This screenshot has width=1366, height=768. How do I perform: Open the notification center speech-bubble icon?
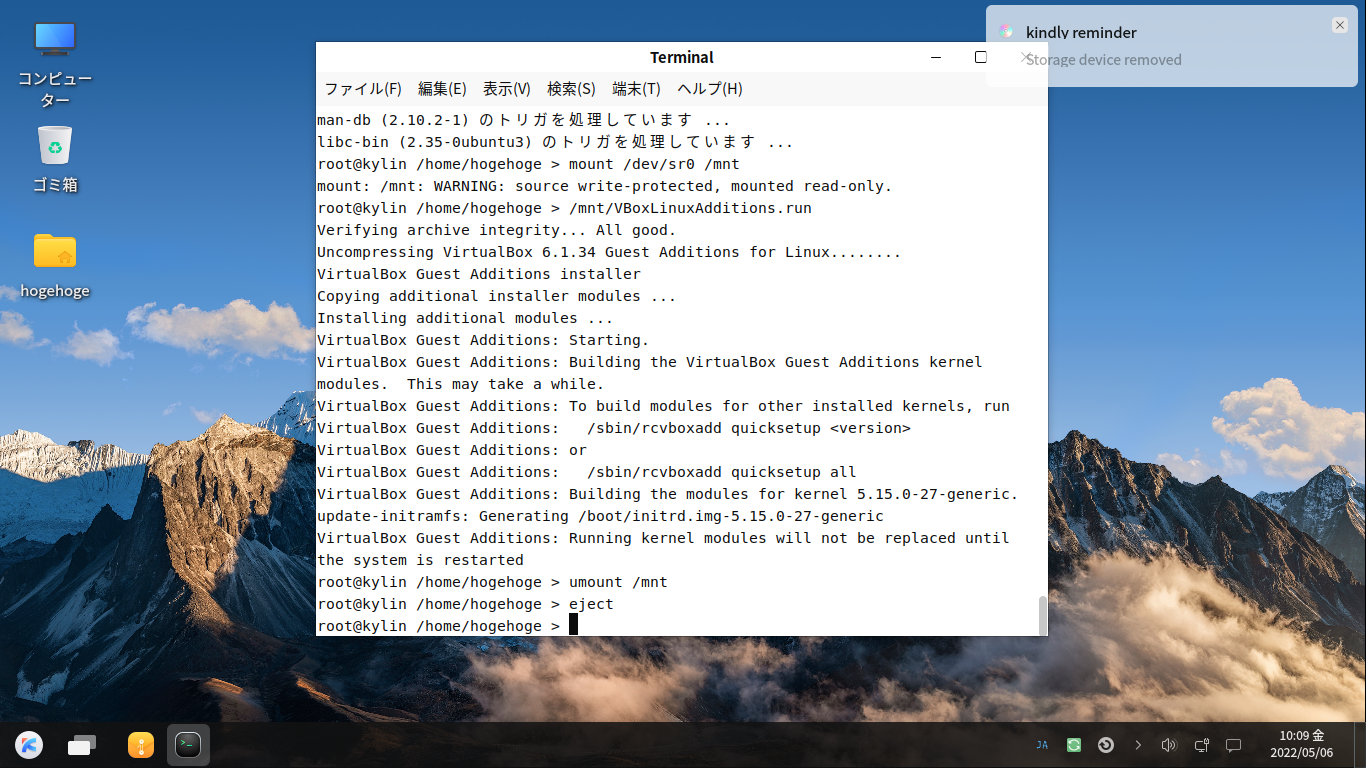coord(1234,745)
